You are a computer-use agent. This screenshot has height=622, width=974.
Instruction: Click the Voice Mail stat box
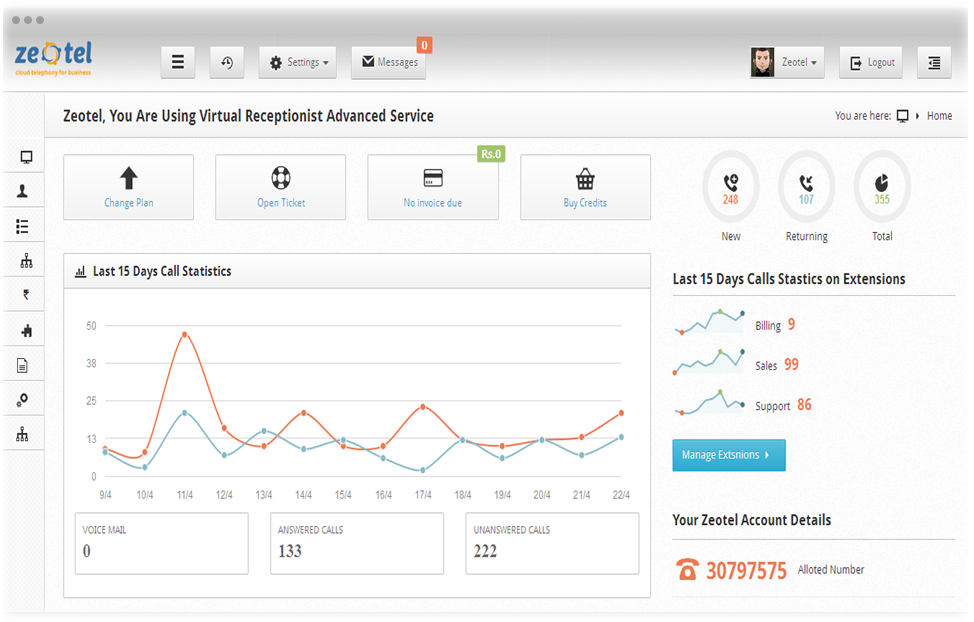(x=162, y=543)
